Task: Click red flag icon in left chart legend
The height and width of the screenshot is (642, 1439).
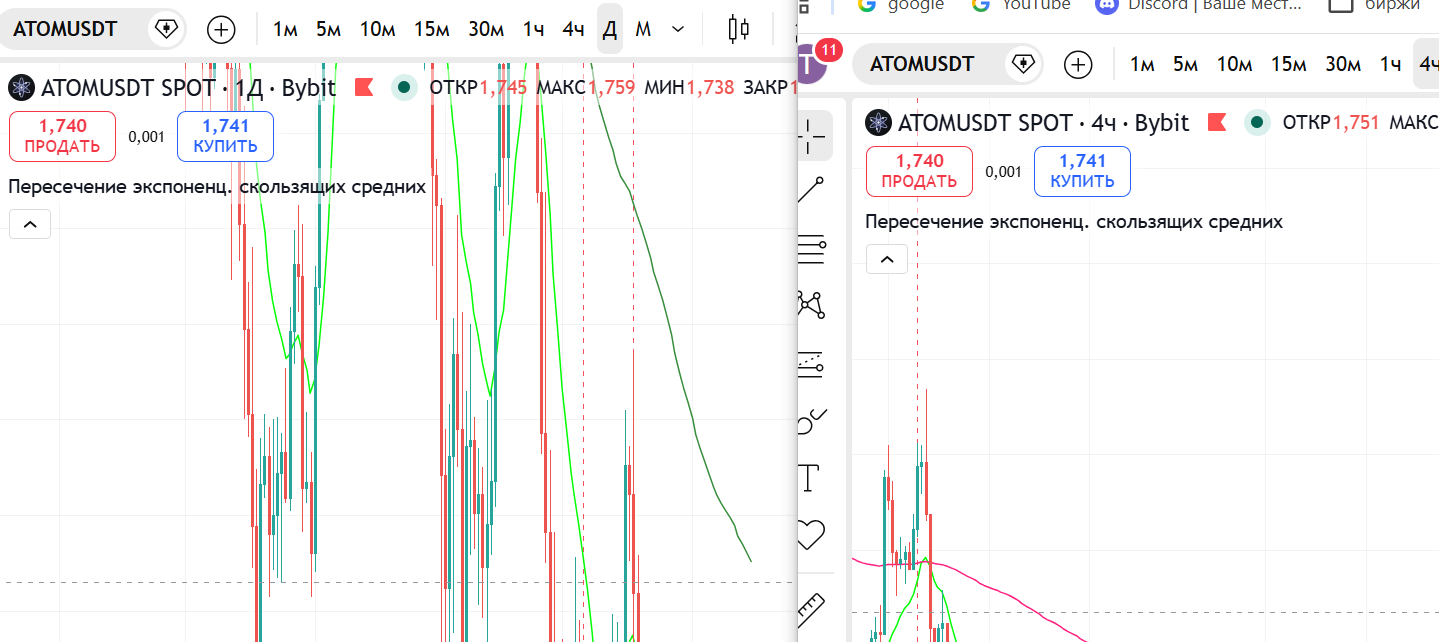Action: pyautogui.click(x=364, y=88)
